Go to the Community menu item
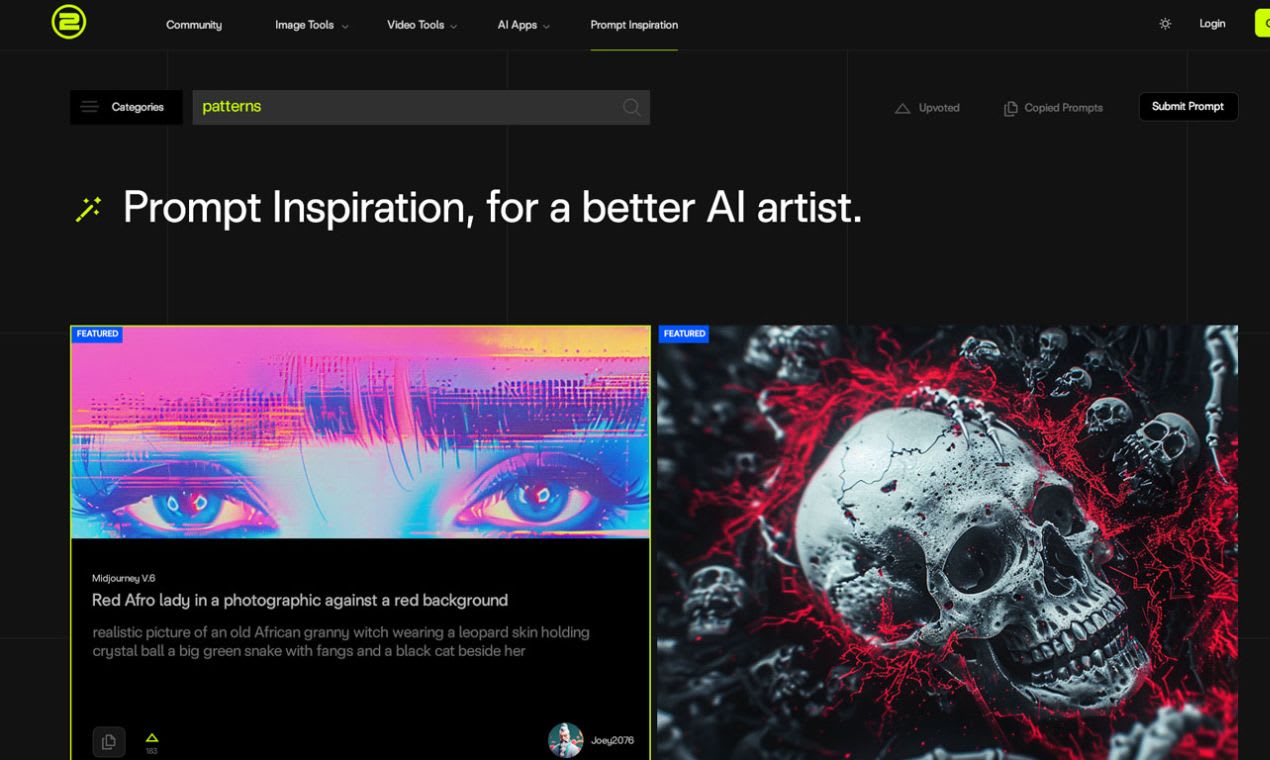This screenshot has width=1270, height=760. 194,25
